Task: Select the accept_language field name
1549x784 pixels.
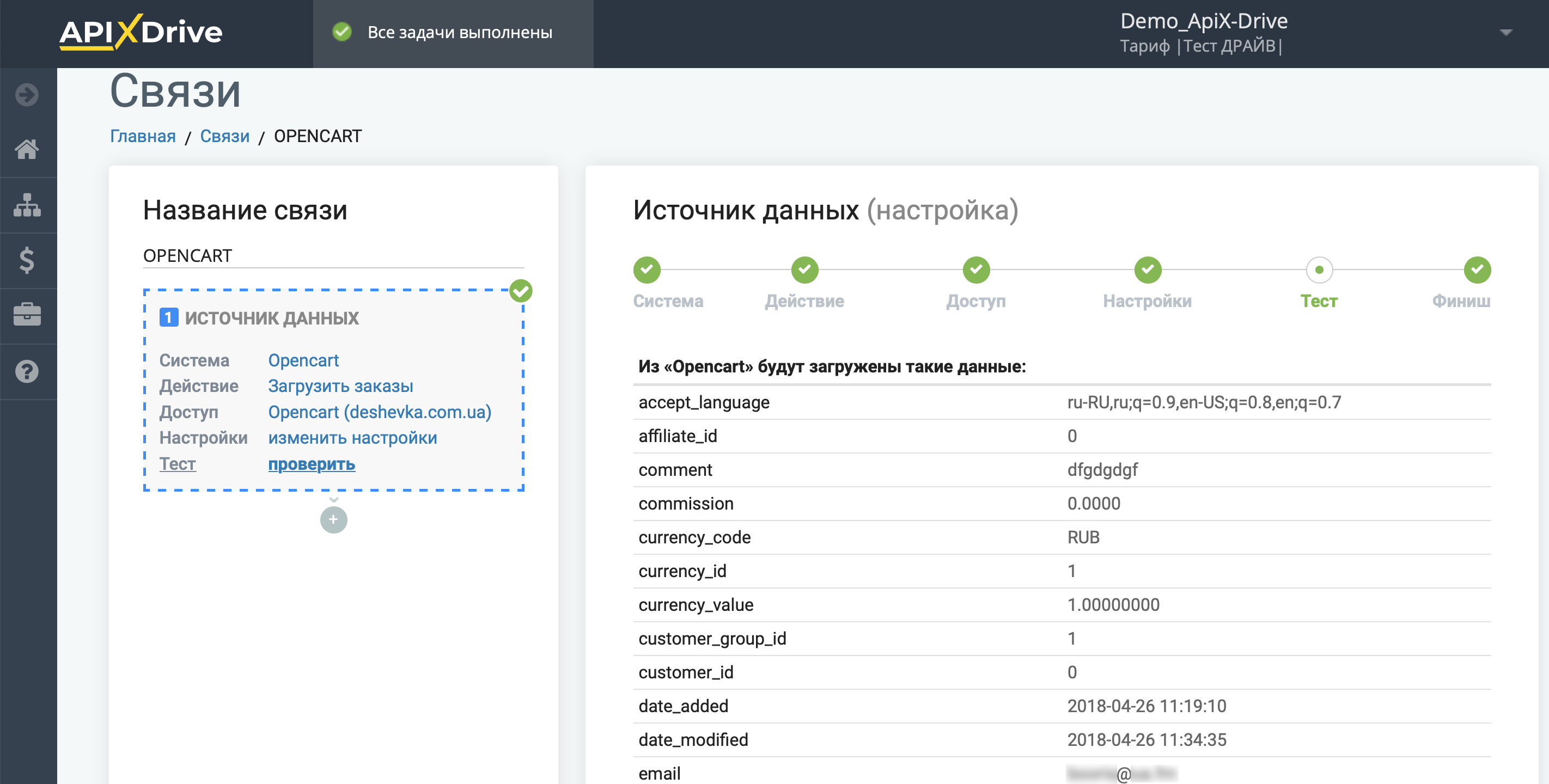Action: click(704, 402)
